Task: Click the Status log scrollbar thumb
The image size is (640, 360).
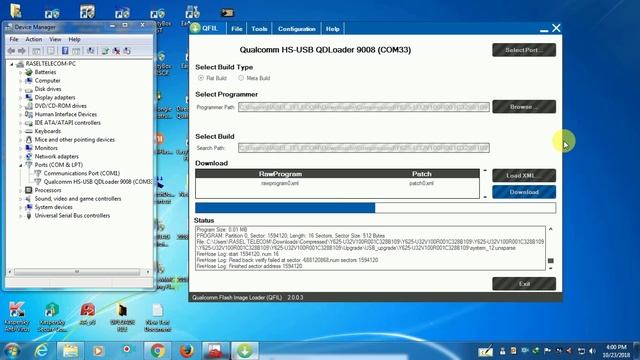Action: [x=551, y=260]
